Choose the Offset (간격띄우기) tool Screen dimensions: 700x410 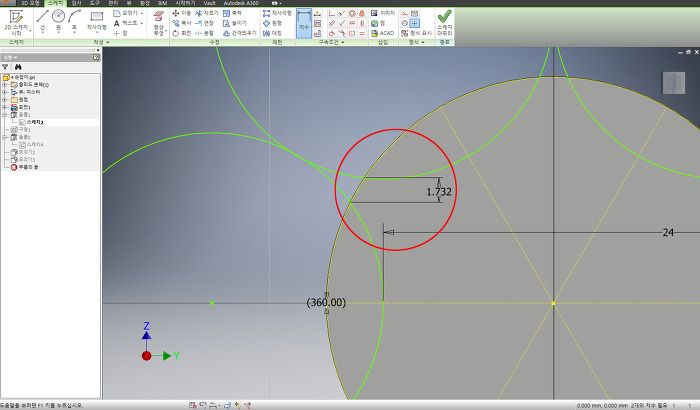[x=239, y=33]
